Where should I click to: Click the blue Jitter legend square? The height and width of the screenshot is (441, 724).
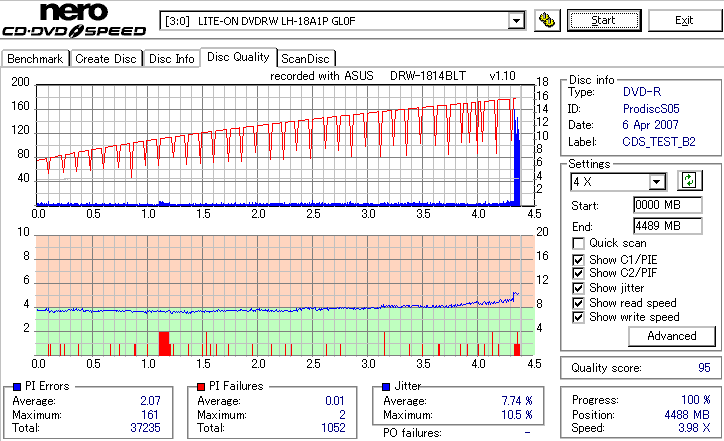point(386,387)
